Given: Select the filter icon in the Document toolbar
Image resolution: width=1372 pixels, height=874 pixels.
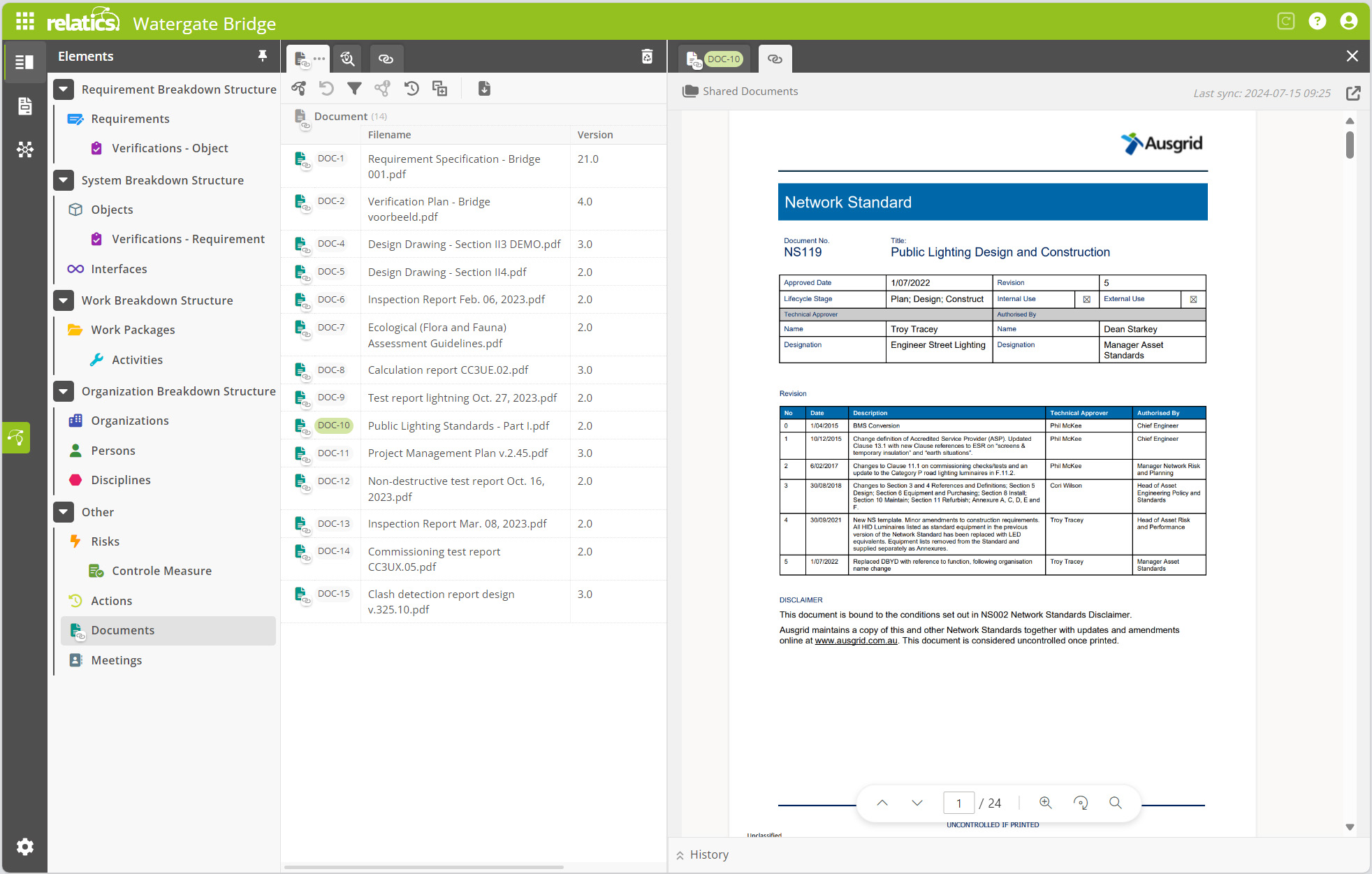Looking at the screenshot, I should (x=355, y=89).
